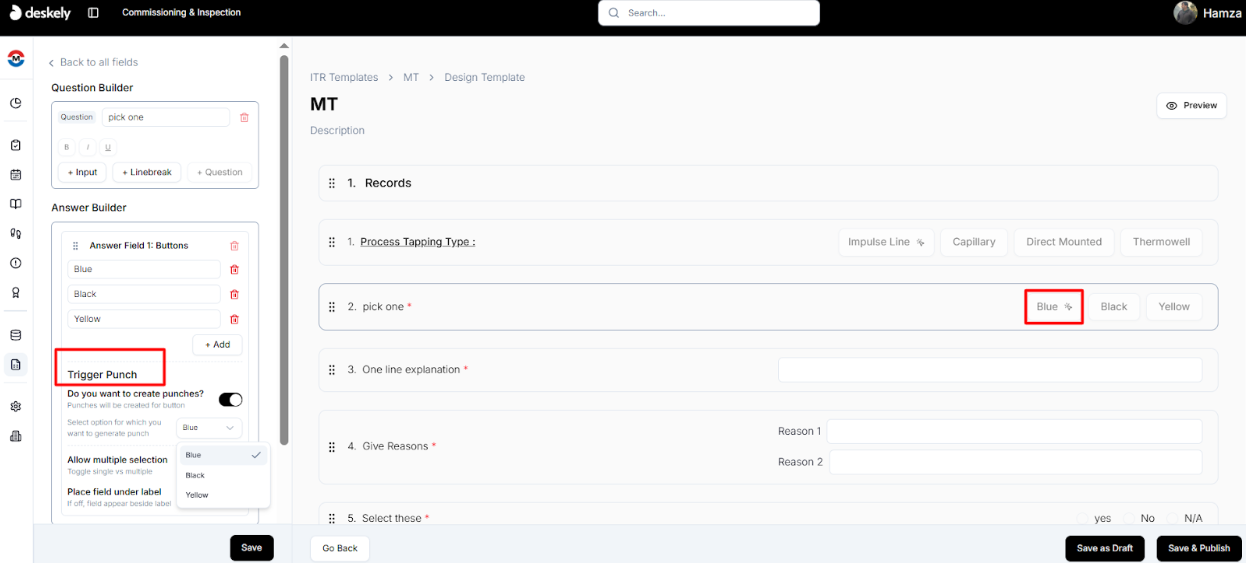Select the 'yes' radio option
Screen dimensions: 1248x563
coord(1083,519)
